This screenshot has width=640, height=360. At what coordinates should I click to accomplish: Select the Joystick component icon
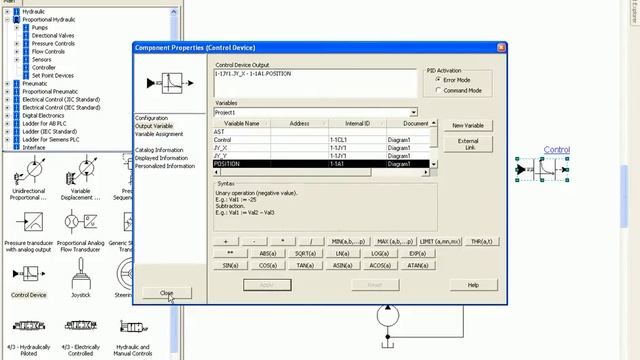tap(81, 273)
